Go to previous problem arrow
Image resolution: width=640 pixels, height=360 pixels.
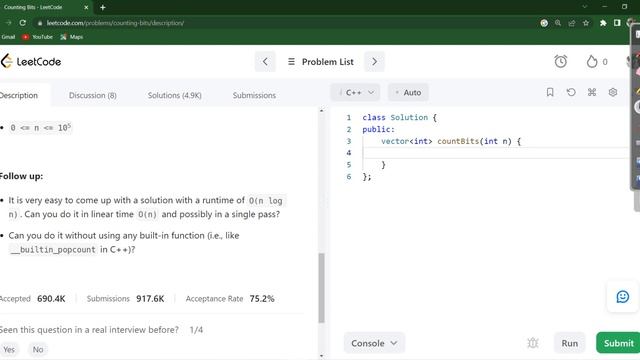pos(265,62)
